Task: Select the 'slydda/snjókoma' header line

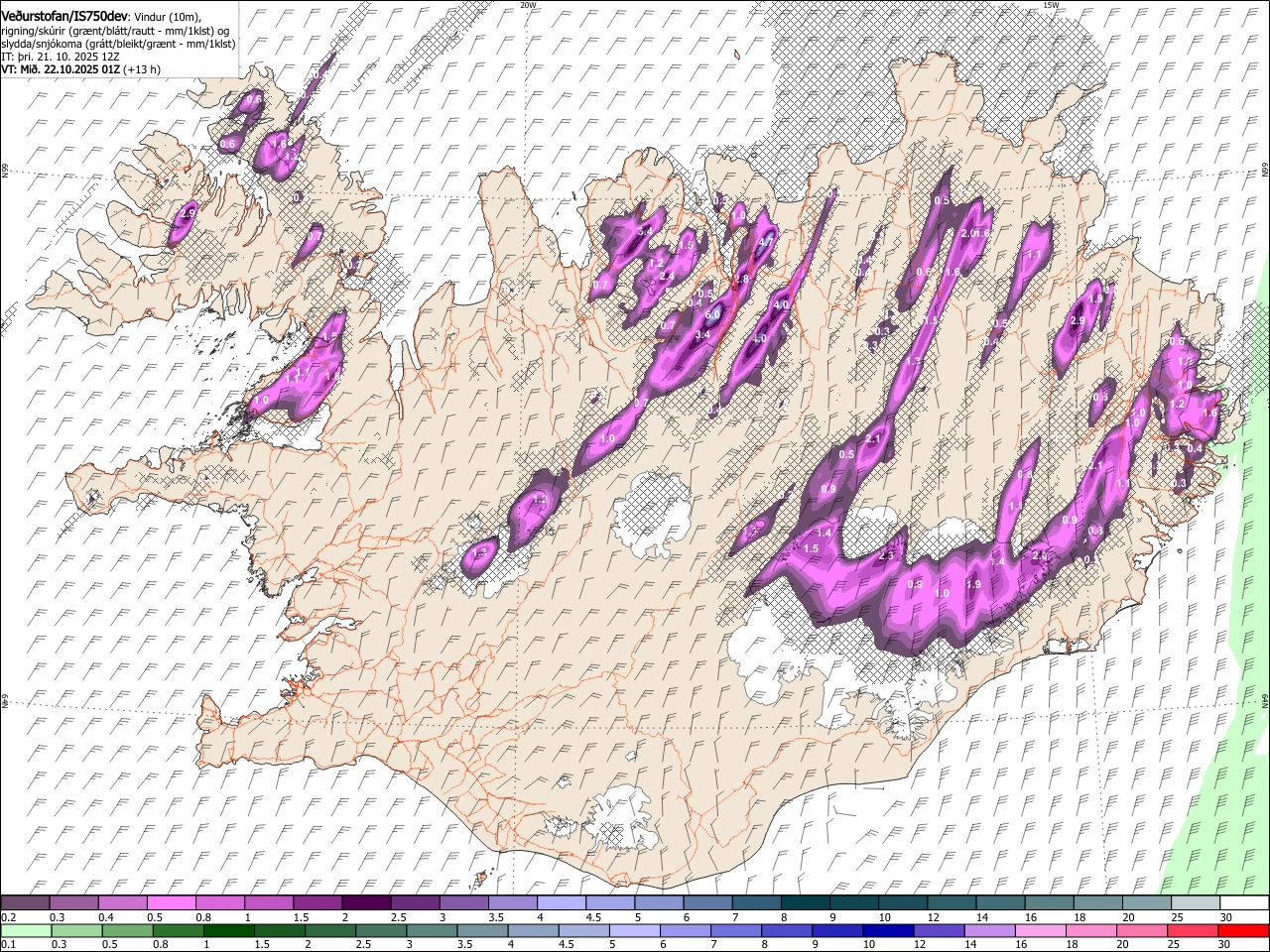Action: click(118, 44)
